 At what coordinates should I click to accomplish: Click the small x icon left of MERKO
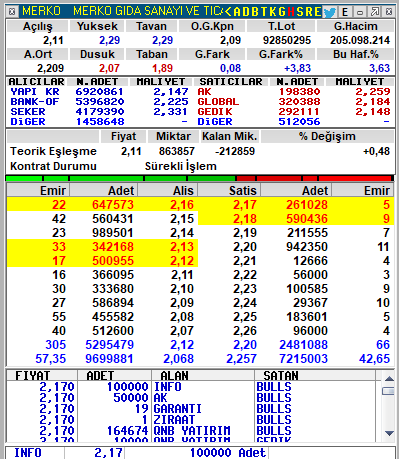point(12,12)
